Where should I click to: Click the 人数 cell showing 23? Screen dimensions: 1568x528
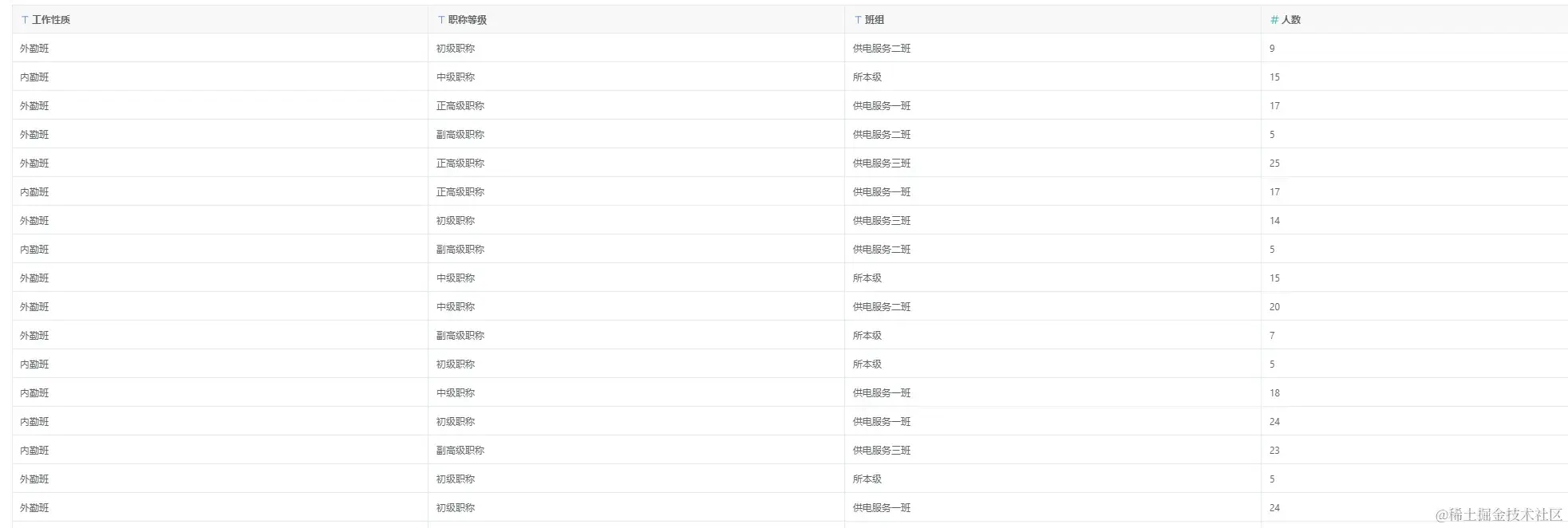click(1274, 451)
